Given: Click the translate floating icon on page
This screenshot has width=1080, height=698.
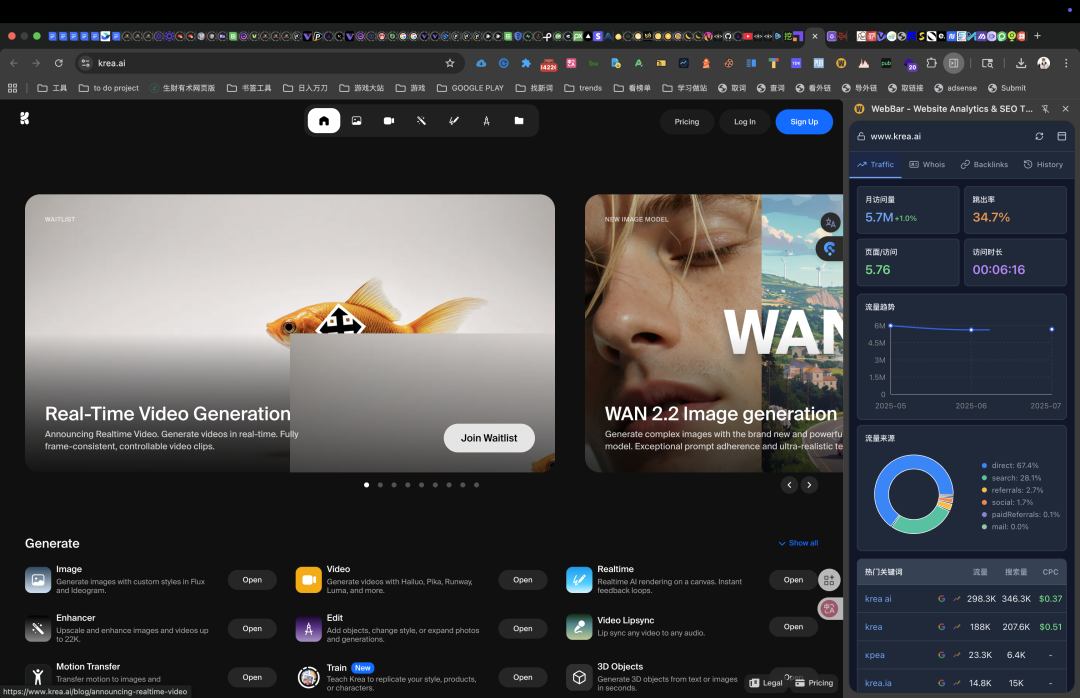Looking at the screenshot, I should (831, 223).
